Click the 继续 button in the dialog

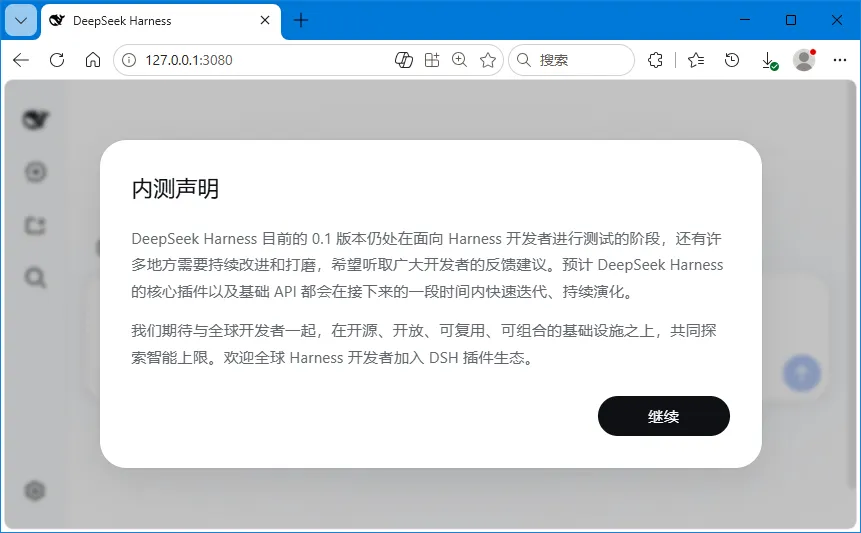663,416
